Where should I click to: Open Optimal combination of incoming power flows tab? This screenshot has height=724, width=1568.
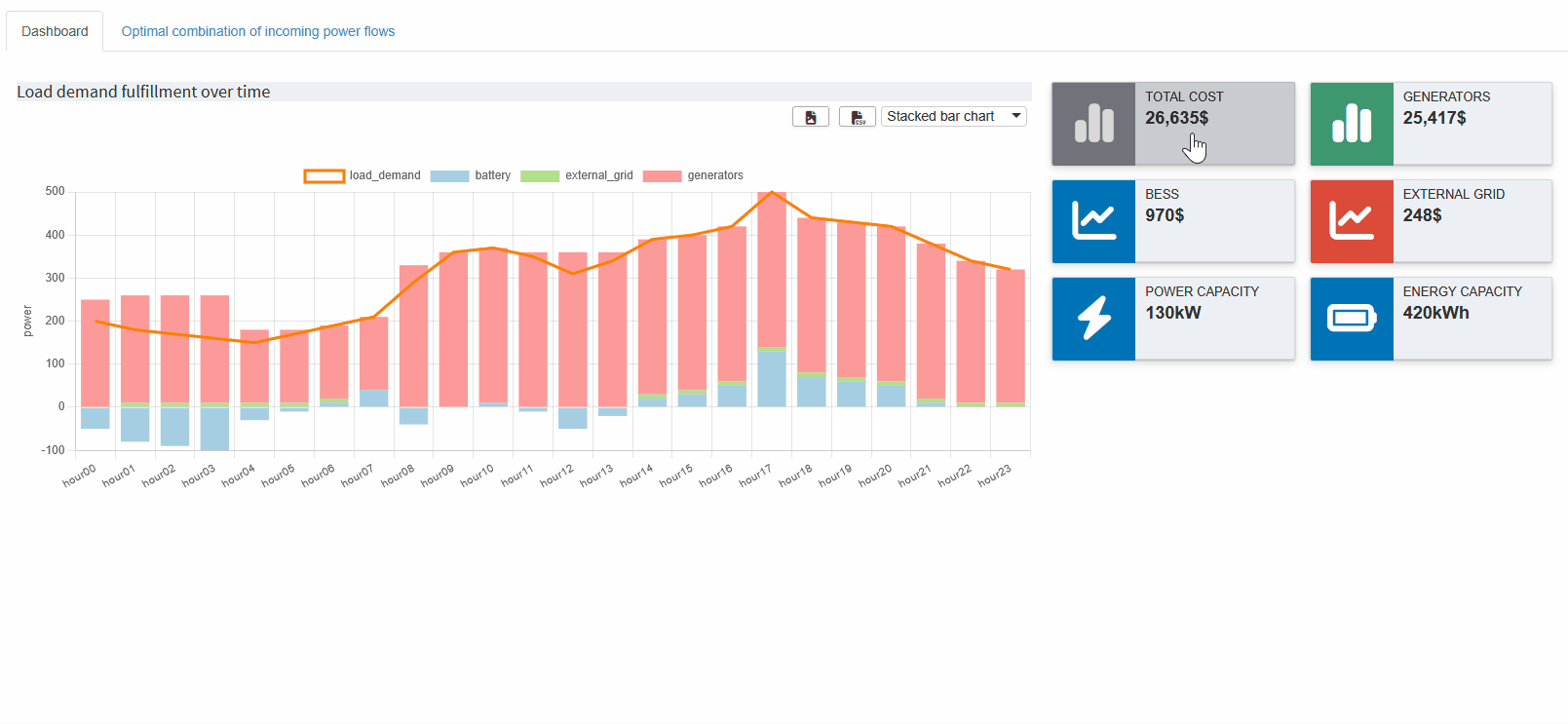[x=257, y=31]
